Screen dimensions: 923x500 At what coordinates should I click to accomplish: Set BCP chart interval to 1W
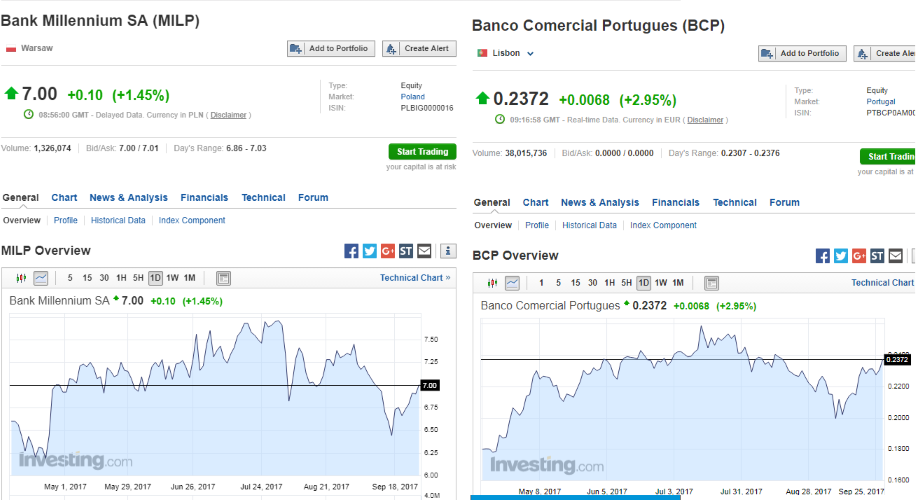click(x=661, y=283)
